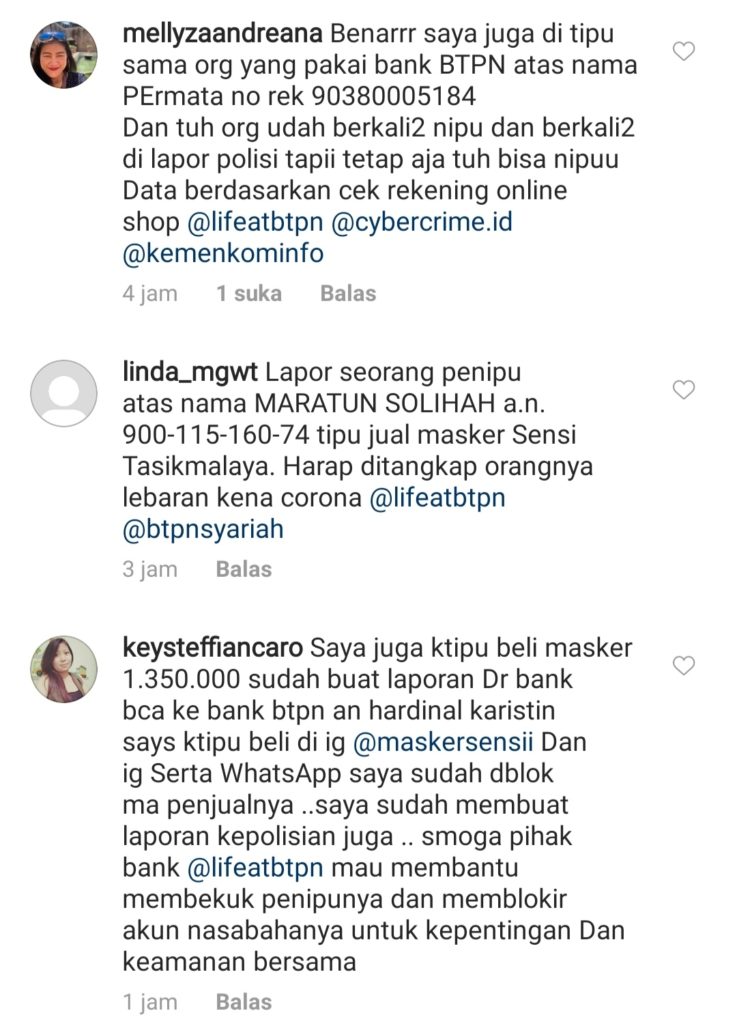Like mellyzaandreana's comment with the heart icon
737x1024 pixels.
[683, 51]
